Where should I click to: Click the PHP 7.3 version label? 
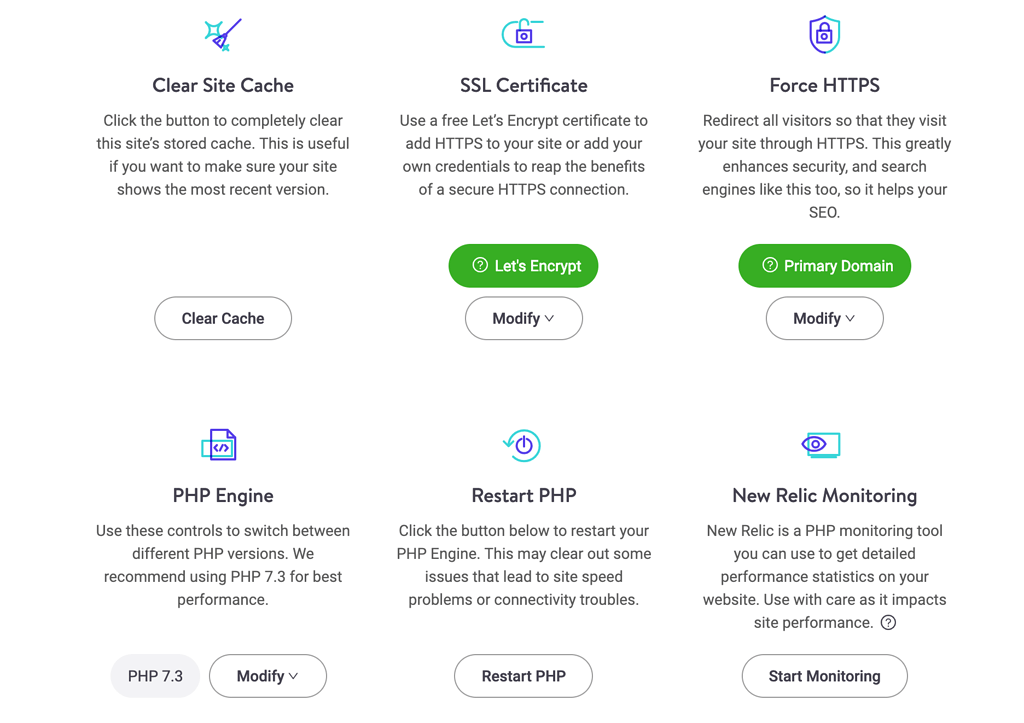(x=154, y=676)
